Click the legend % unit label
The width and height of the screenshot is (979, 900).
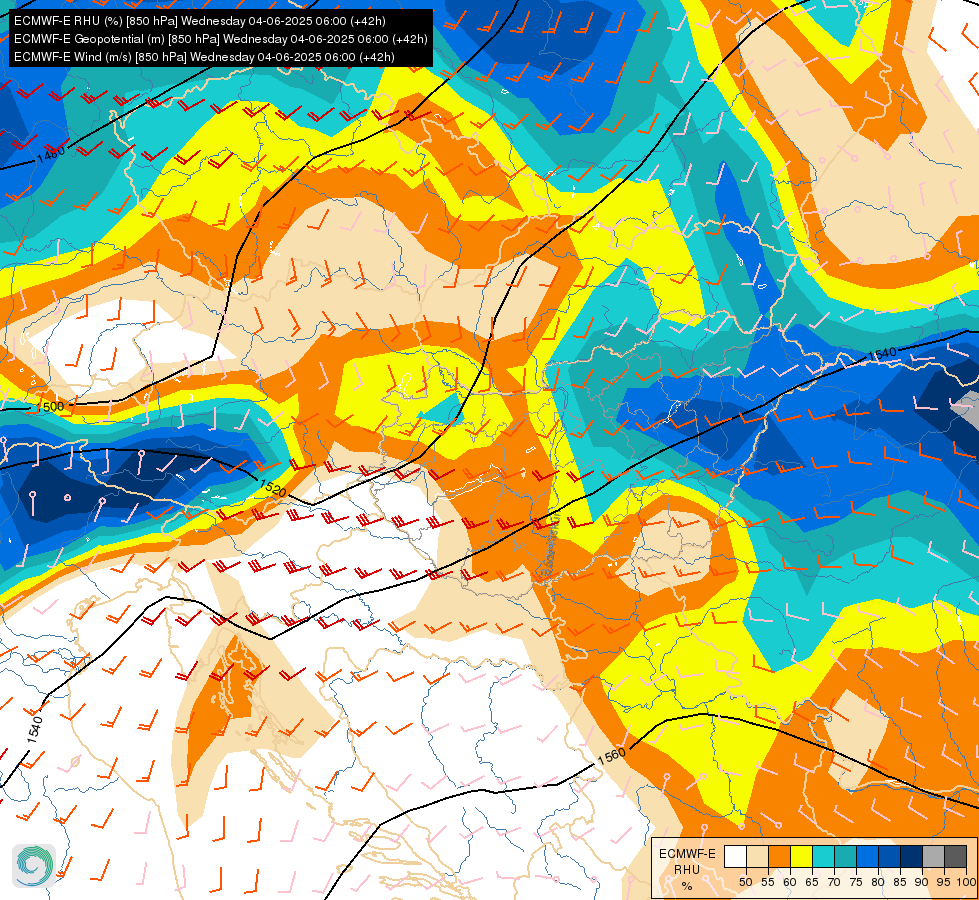687,886
